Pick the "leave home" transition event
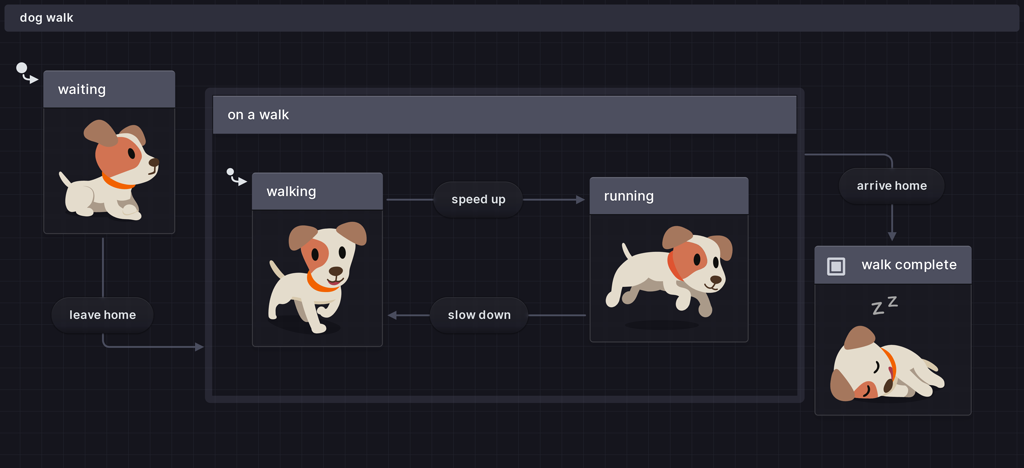The height and width of the screenshot is (468, 1024). click(x=102, y=315)
